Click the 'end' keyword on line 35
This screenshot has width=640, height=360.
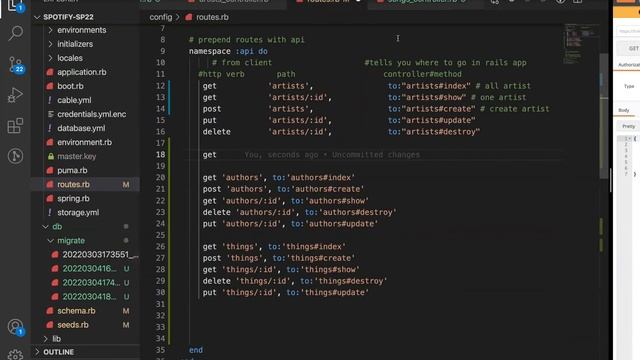click(196, 350)
